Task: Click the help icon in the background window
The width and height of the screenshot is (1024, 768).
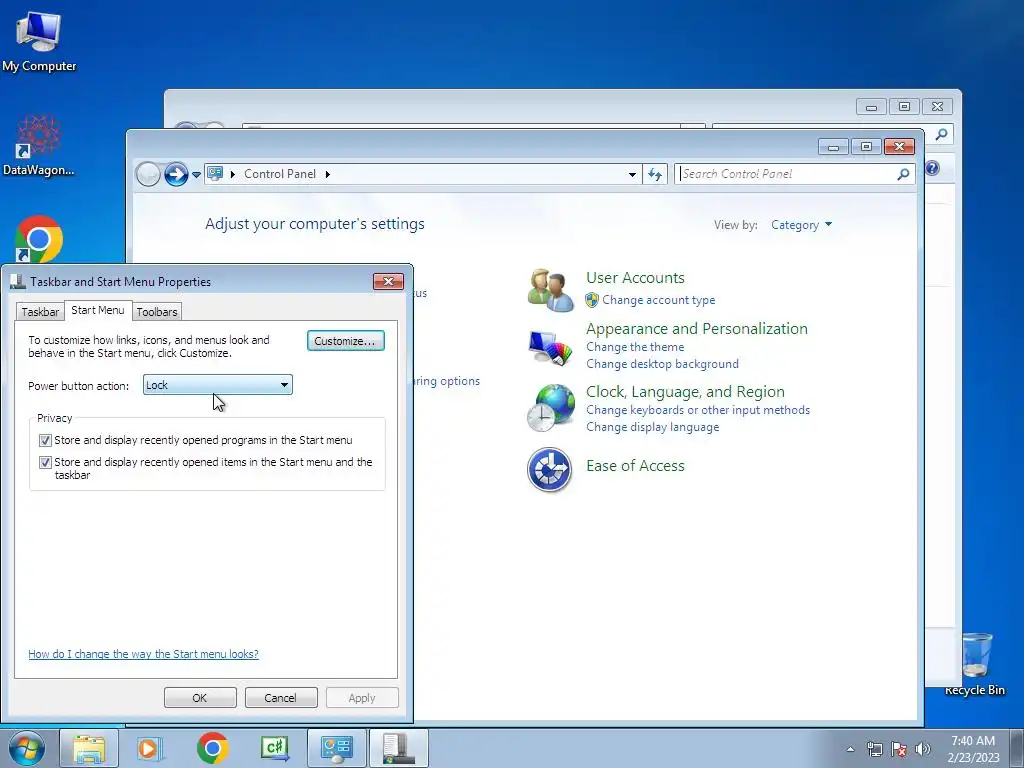Action: [933, 168]
